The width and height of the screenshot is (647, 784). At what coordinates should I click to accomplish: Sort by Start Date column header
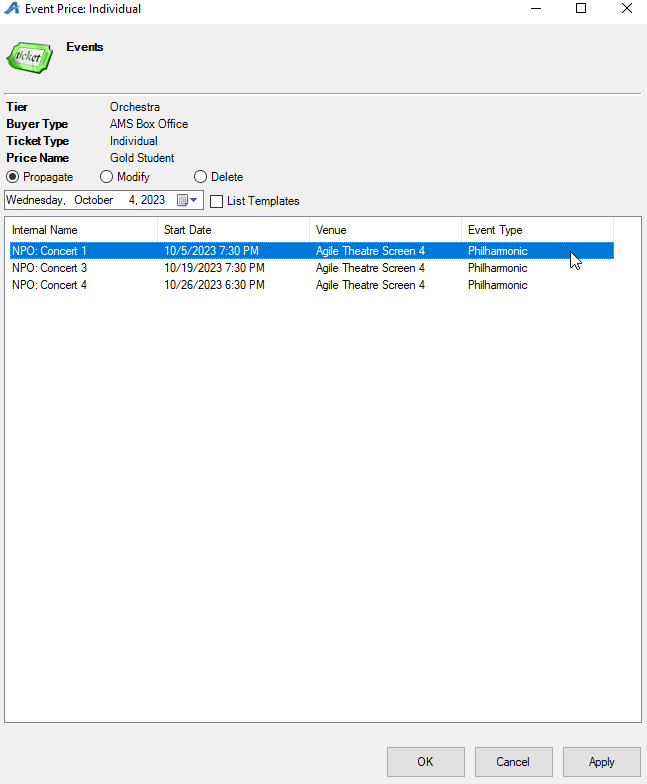pos(233,230)
